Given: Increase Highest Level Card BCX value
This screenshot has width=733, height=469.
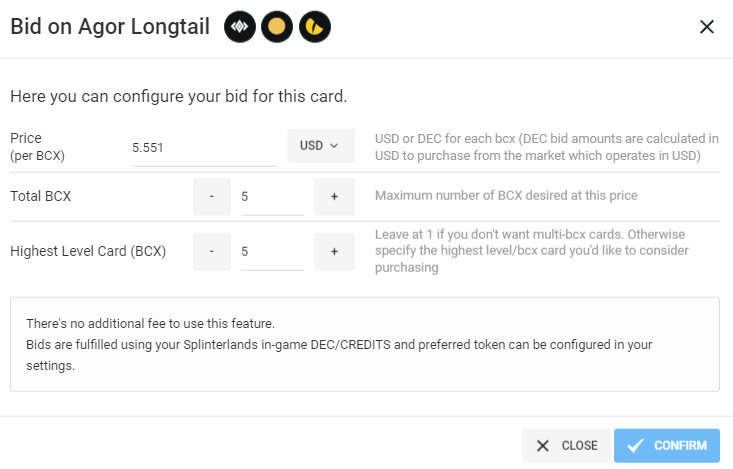Looking at the screenshot, I should pos(334,252).
